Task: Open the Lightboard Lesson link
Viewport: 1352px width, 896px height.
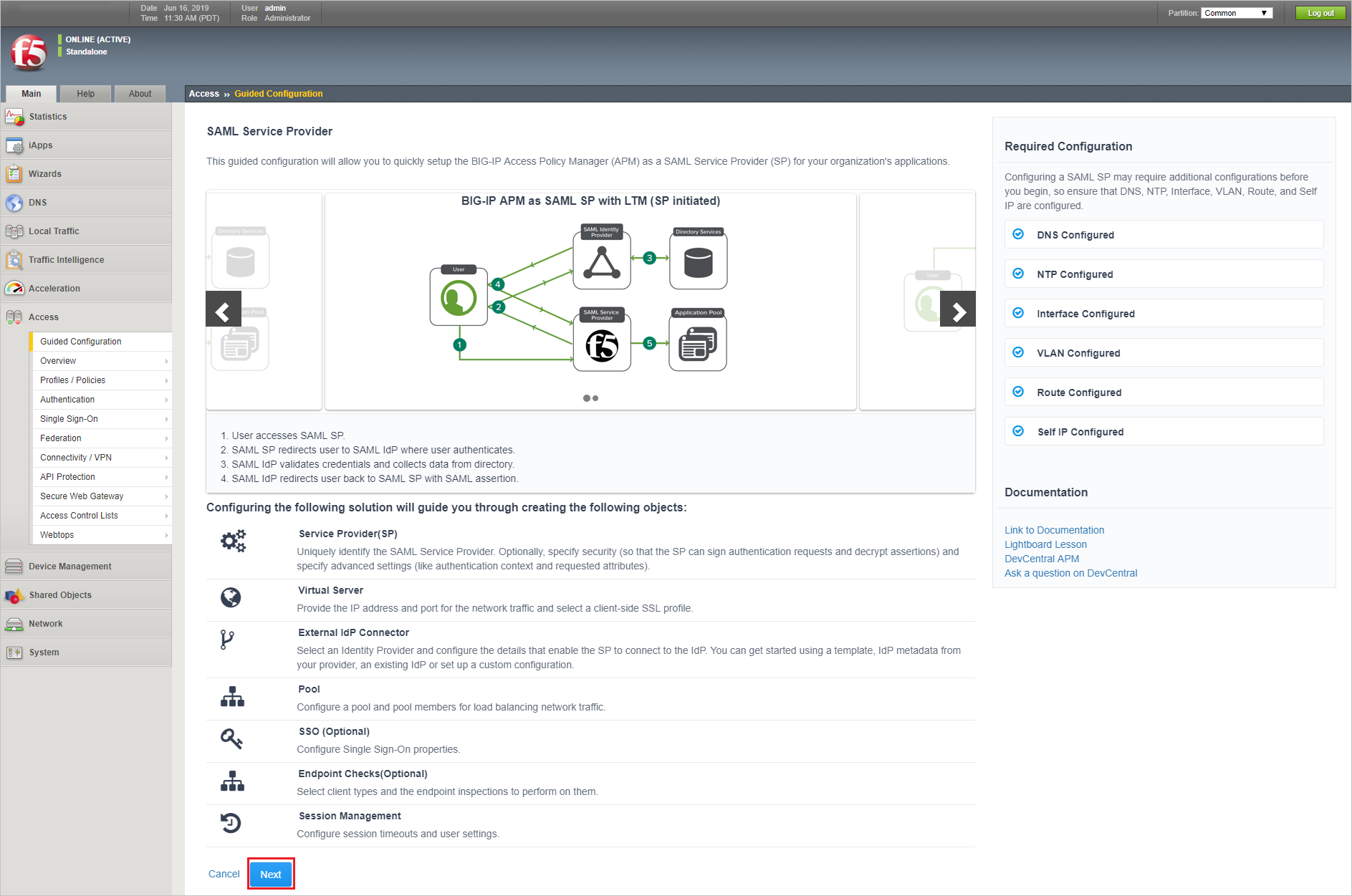Action: click(1045, 544)
